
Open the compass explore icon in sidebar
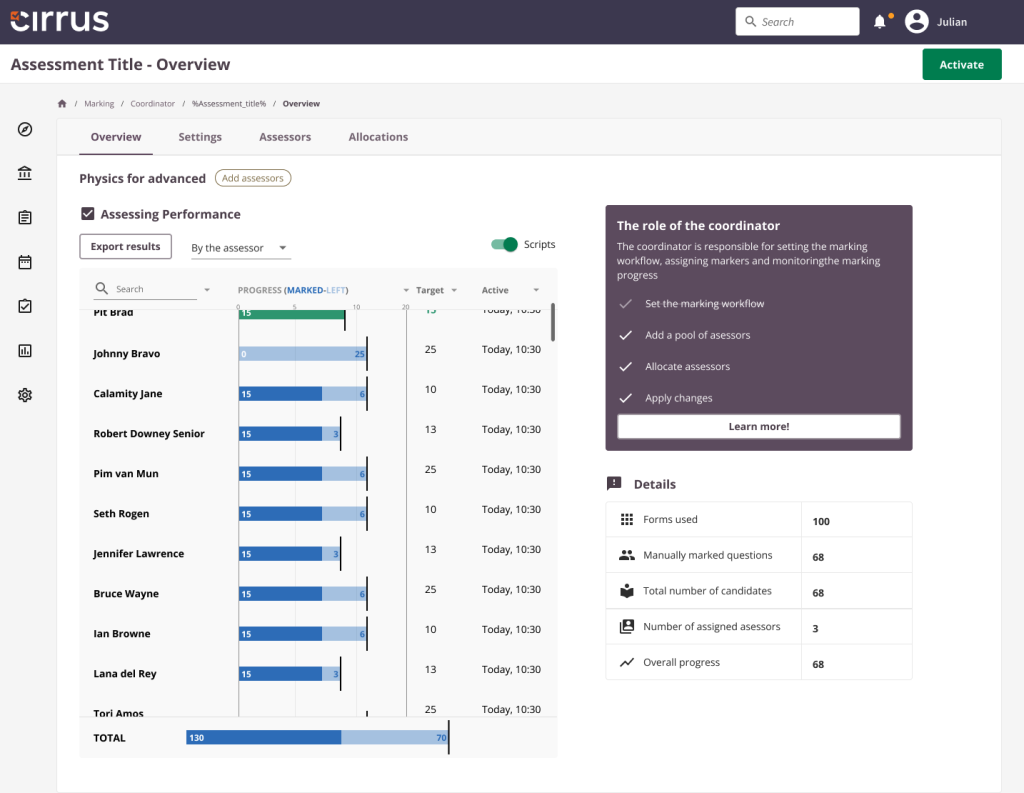click(x=25, y=129)
